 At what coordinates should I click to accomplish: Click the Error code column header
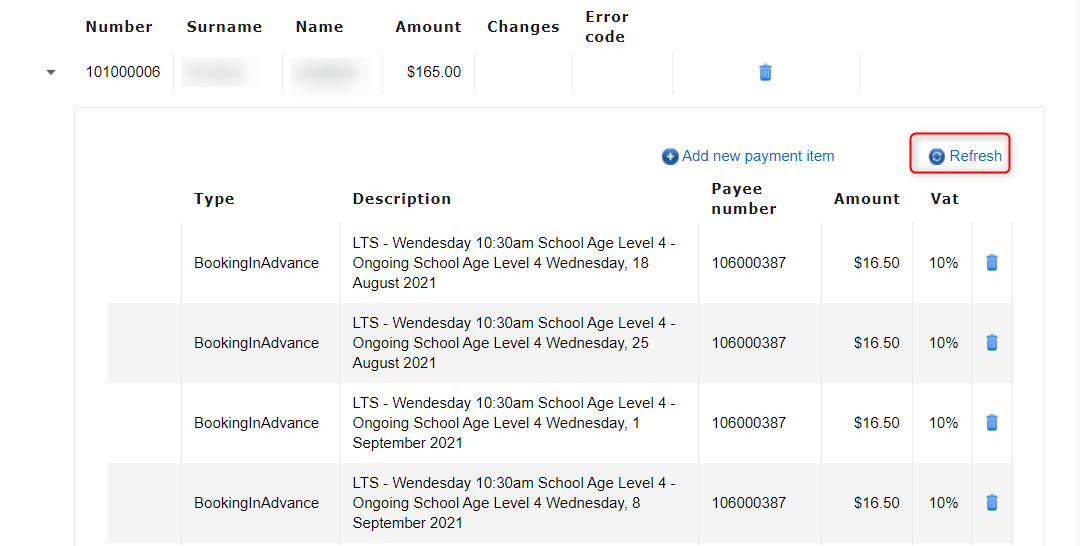tap(606, 27)
